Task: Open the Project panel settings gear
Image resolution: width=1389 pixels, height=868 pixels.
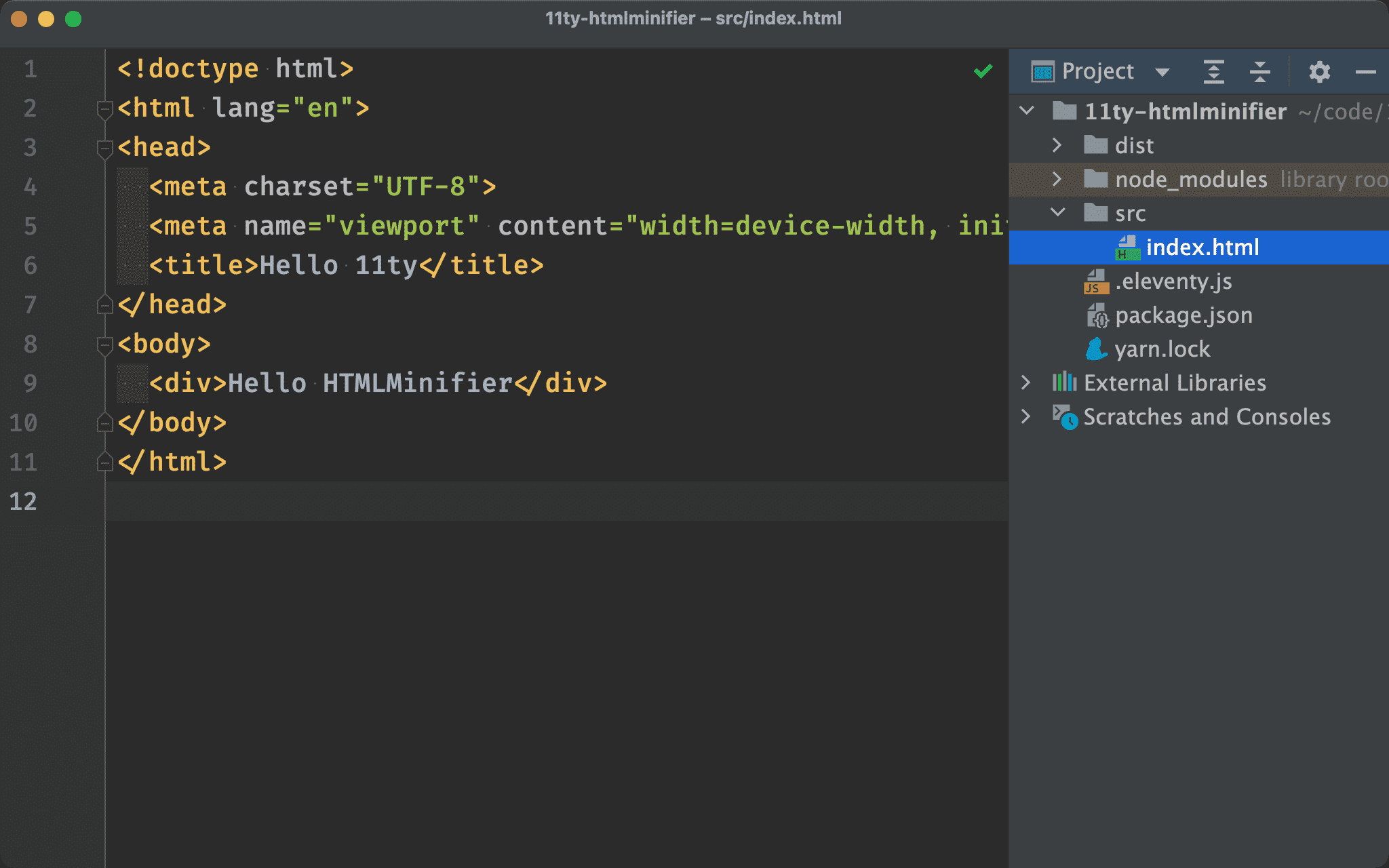Action: pos(1319,71)
